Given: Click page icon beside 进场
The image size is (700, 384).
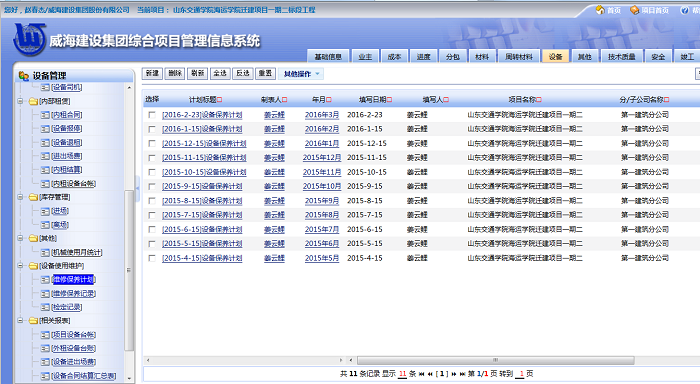Looking at the screenshot, I should click(45, 211).
